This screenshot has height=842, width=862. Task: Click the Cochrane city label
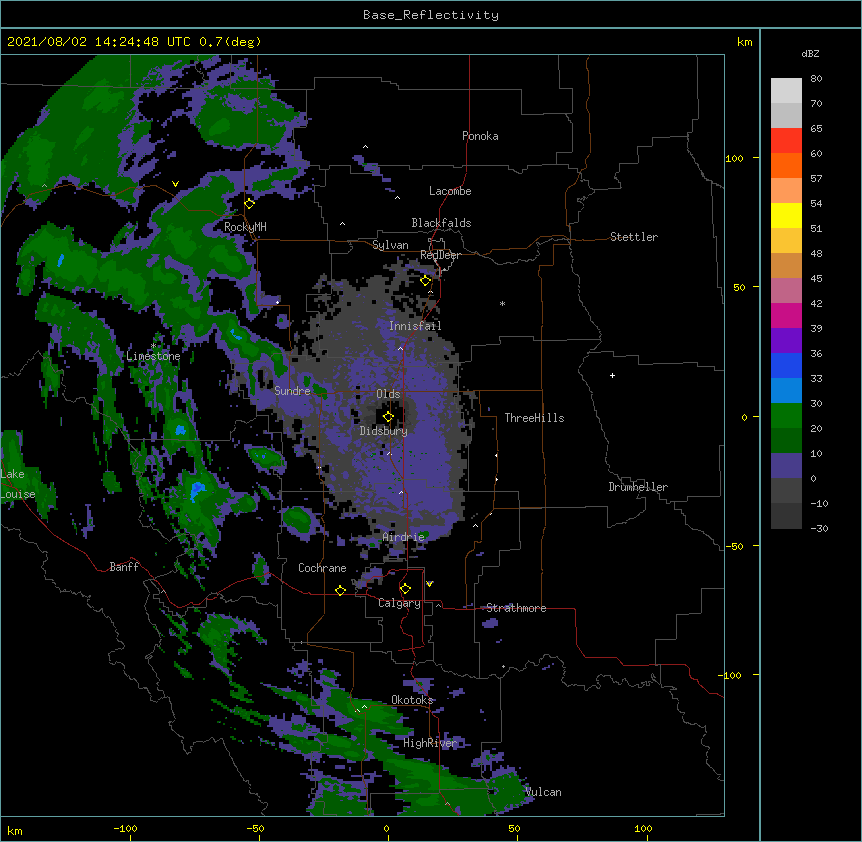pos(322,568)
